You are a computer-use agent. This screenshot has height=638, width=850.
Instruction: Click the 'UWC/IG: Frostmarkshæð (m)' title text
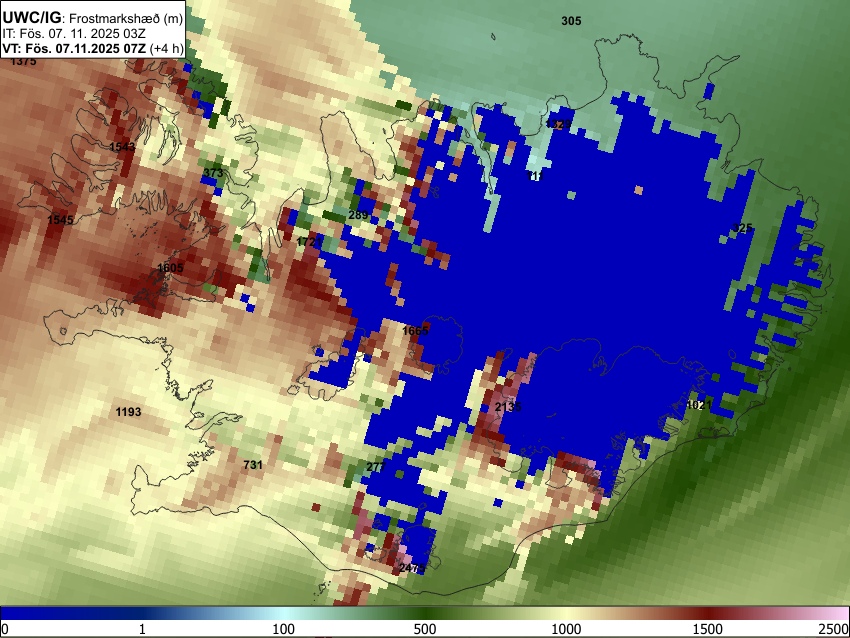click(x=93, y=18)
